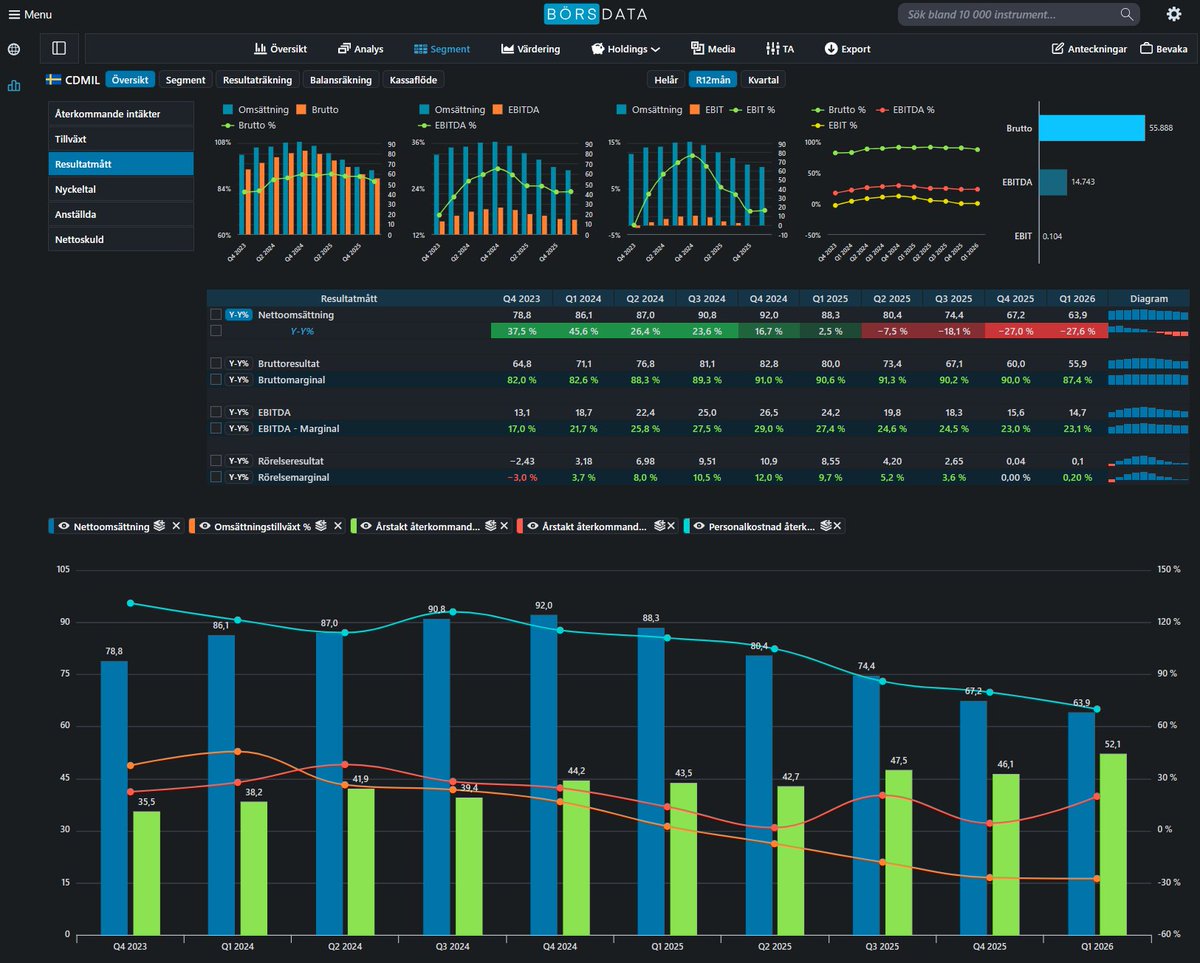Open Nettoskuld in side list
The image size is (1200, 963).
[121, 239]
